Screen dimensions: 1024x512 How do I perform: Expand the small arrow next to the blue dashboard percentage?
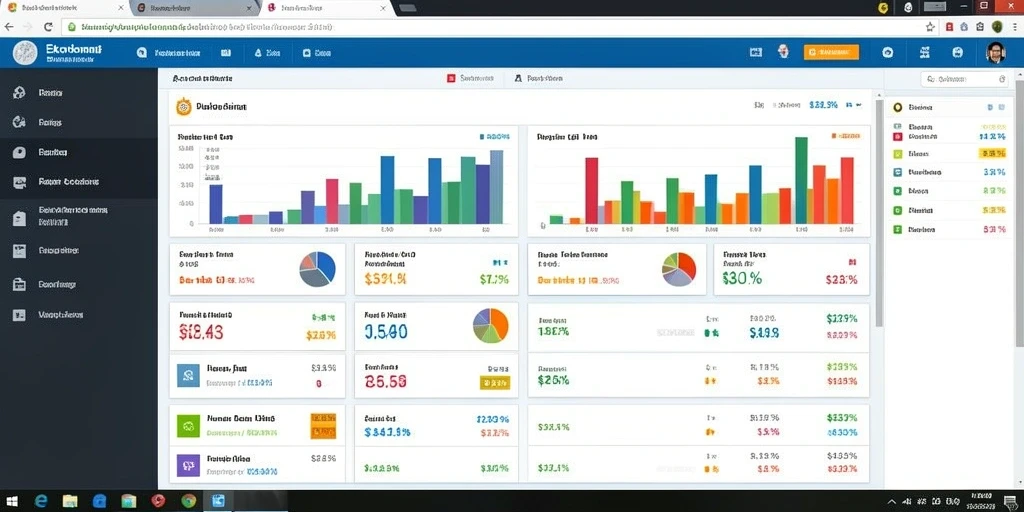pyautogui.click(x=859, y=104)
